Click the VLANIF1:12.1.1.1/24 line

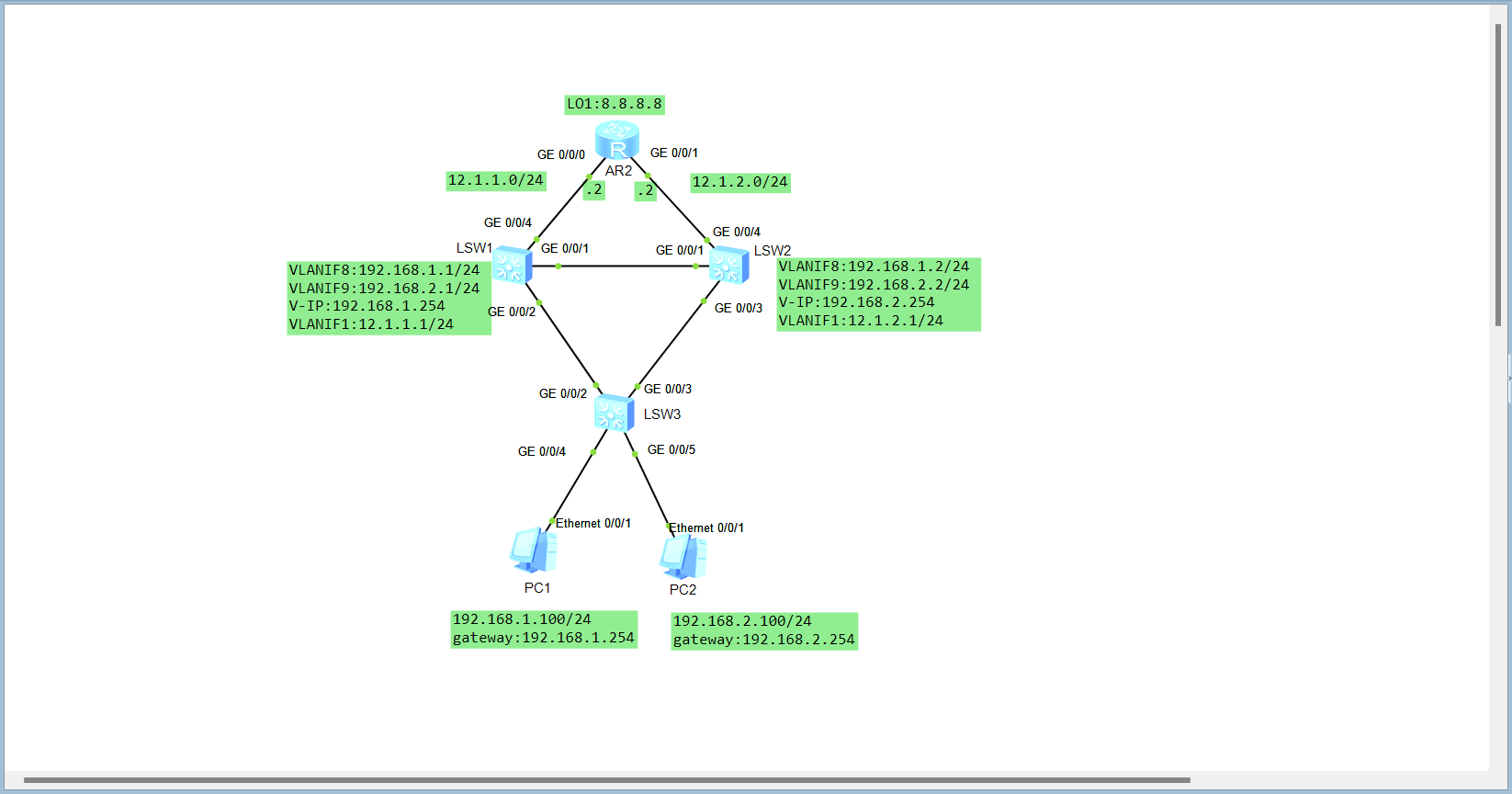coord(371,324)
